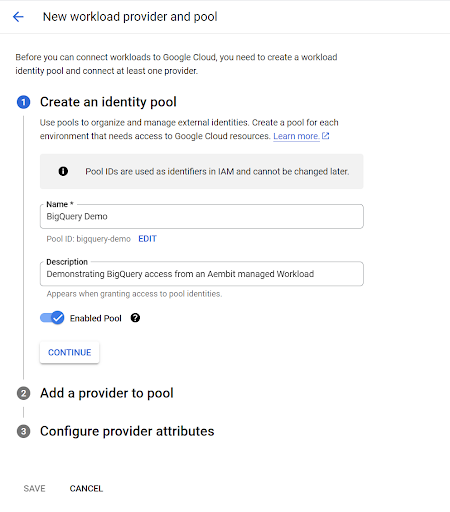Expand the Configure provider attributes step
The width and height of the screenshot is (450, 512).
pos(127,431)
